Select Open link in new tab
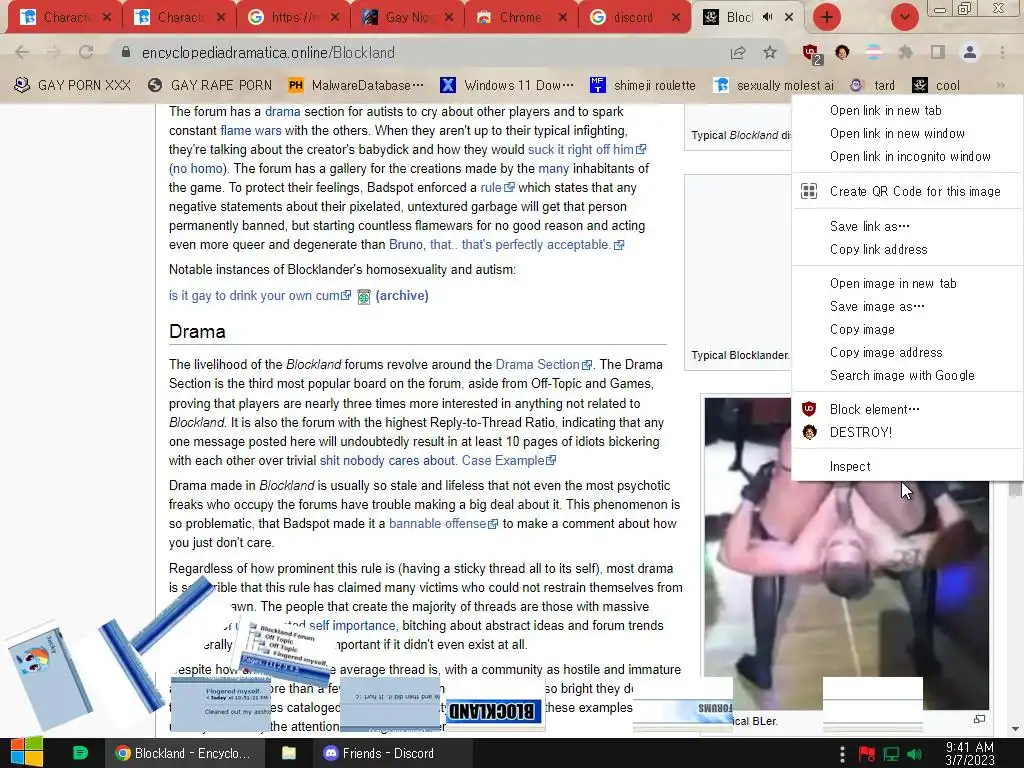The width and height of the screenshot is (1024, 768). 886,110
